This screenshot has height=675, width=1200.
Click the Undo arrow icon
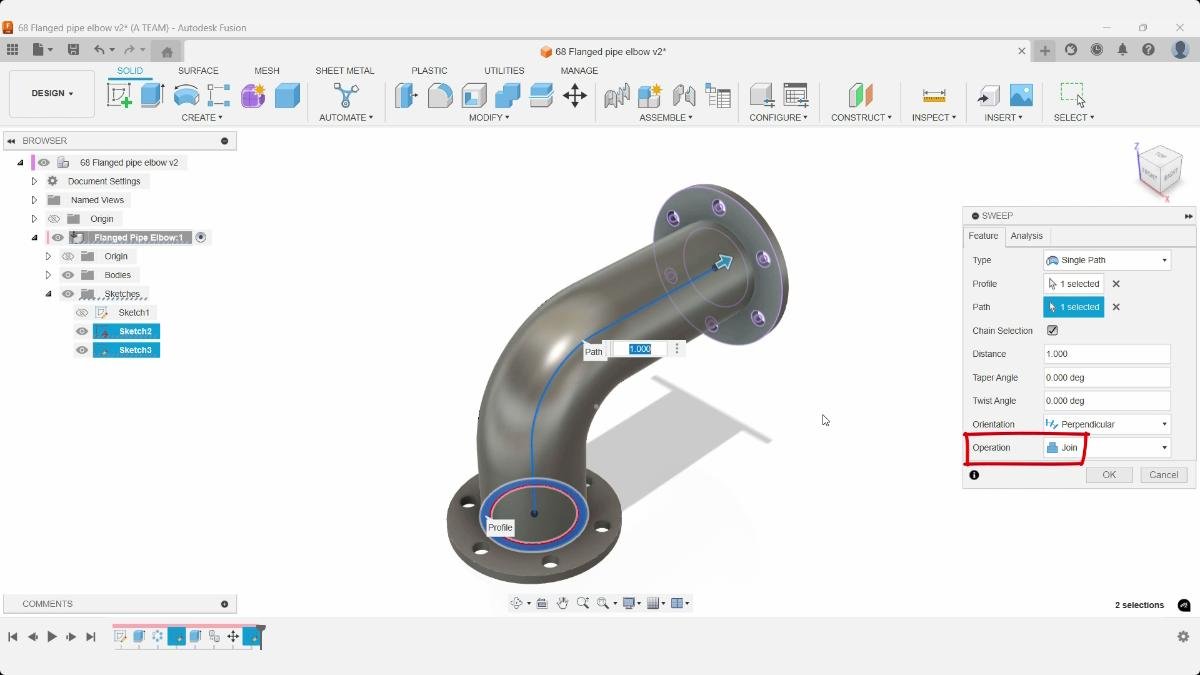(x=99, y=50)
